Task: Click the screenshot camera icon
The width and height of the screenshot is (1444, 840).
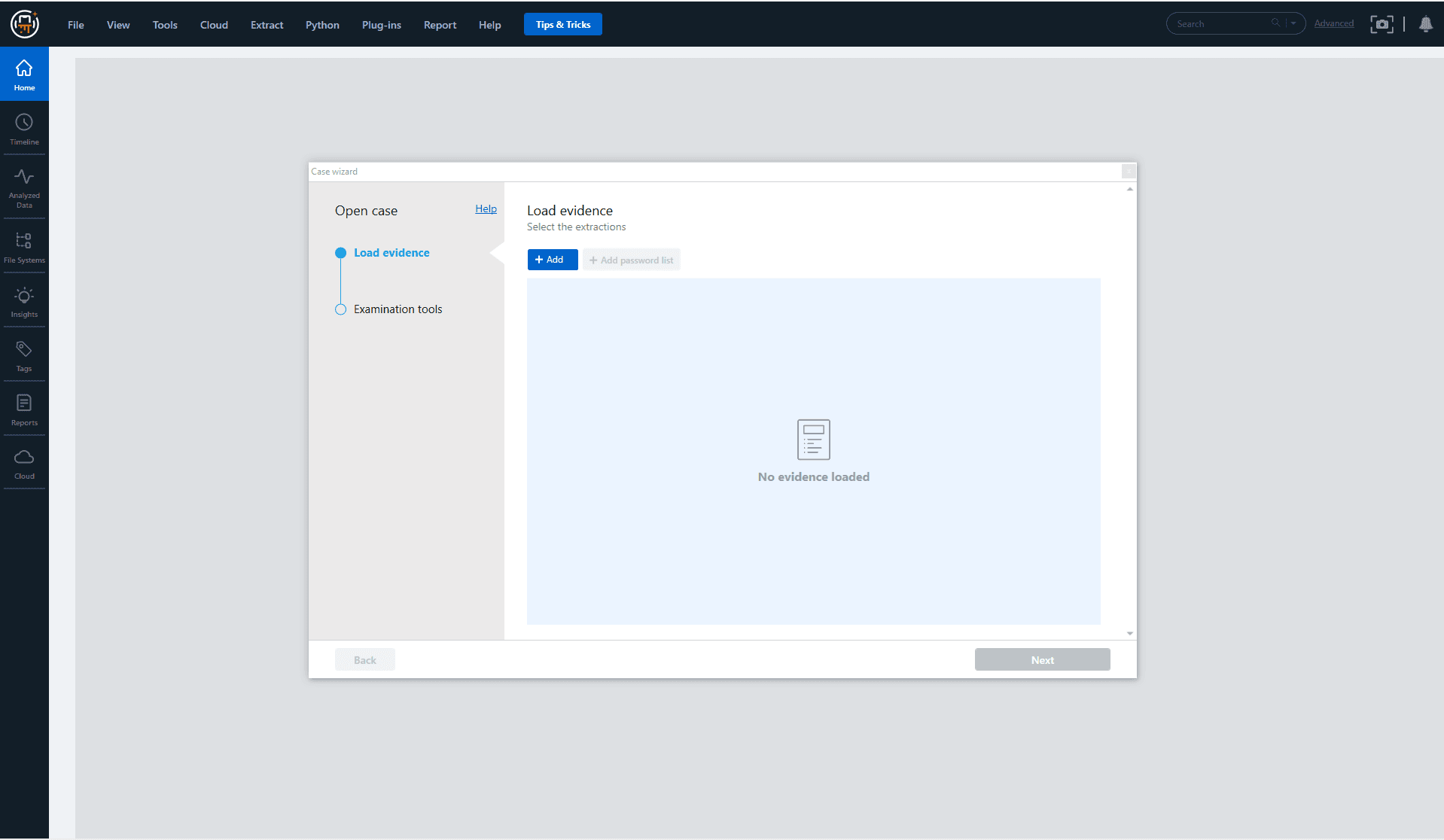Action: coord(1382,24)
